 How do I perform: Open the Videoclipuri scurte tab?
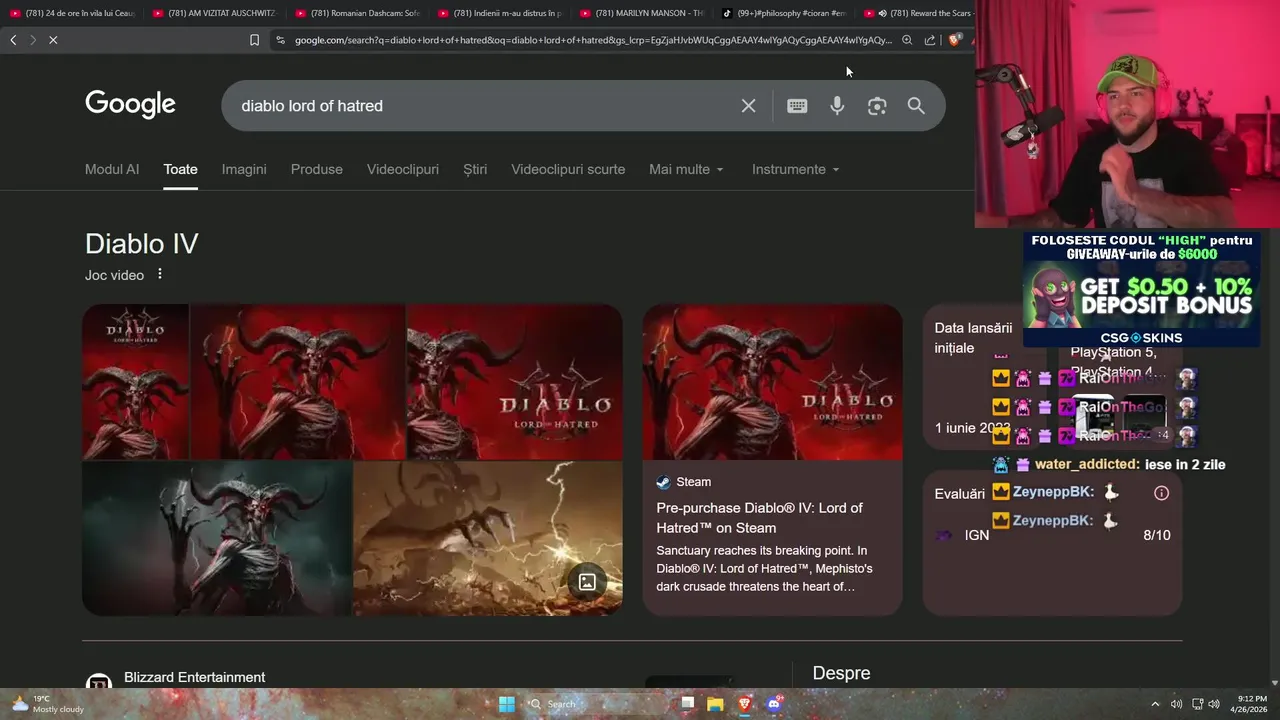(x=568, y=169)
